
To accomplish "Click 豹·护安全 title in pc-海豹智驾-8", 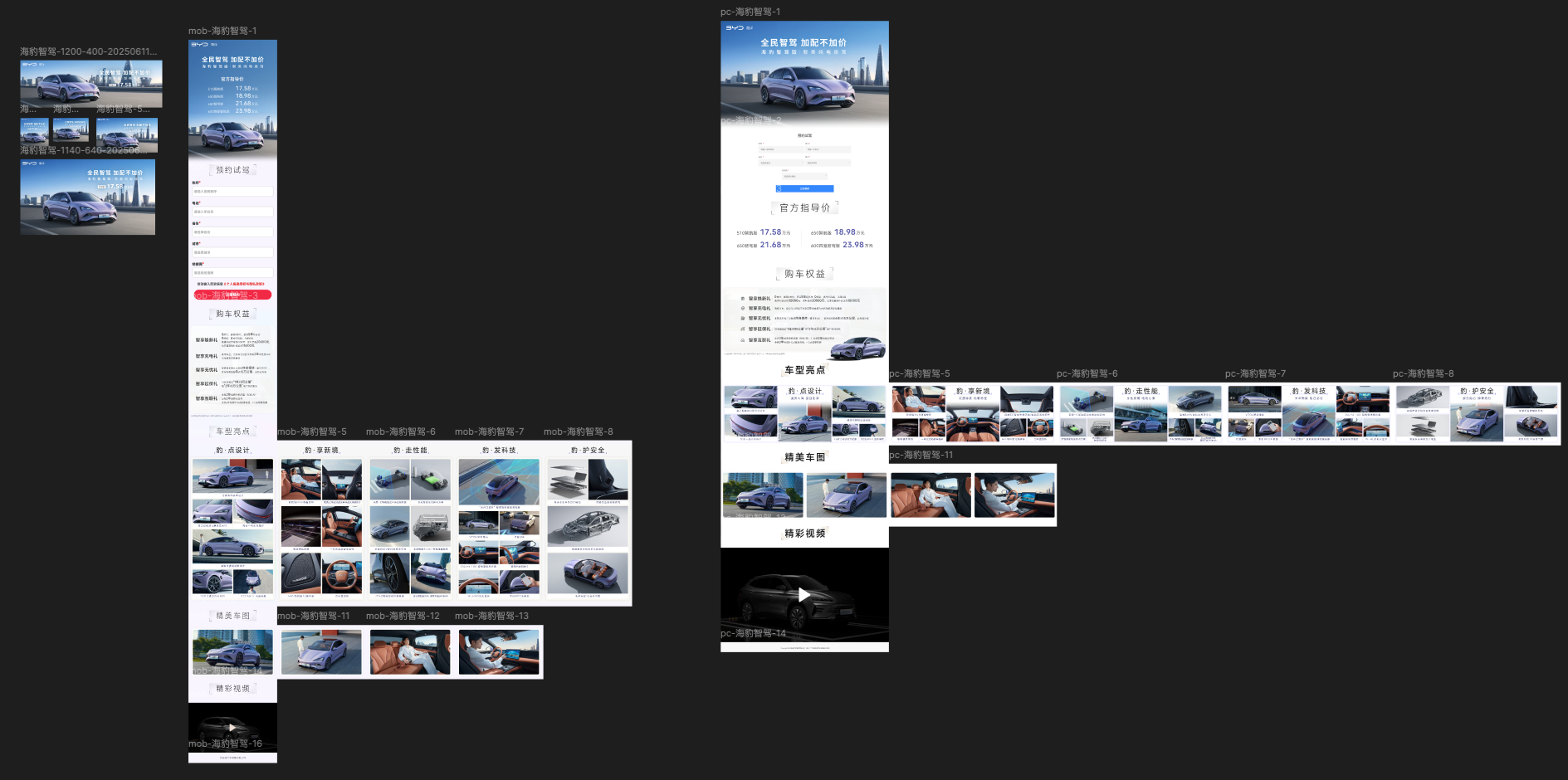I will click(x=1477, y=391).
